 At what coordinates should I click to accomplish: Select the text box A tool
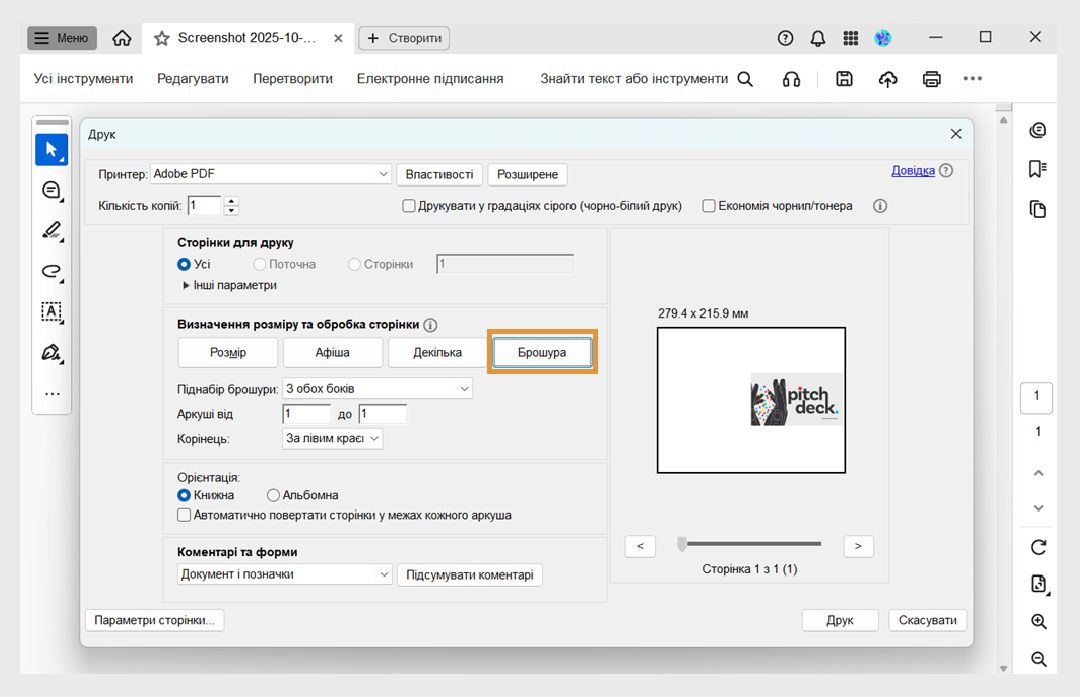52,312
